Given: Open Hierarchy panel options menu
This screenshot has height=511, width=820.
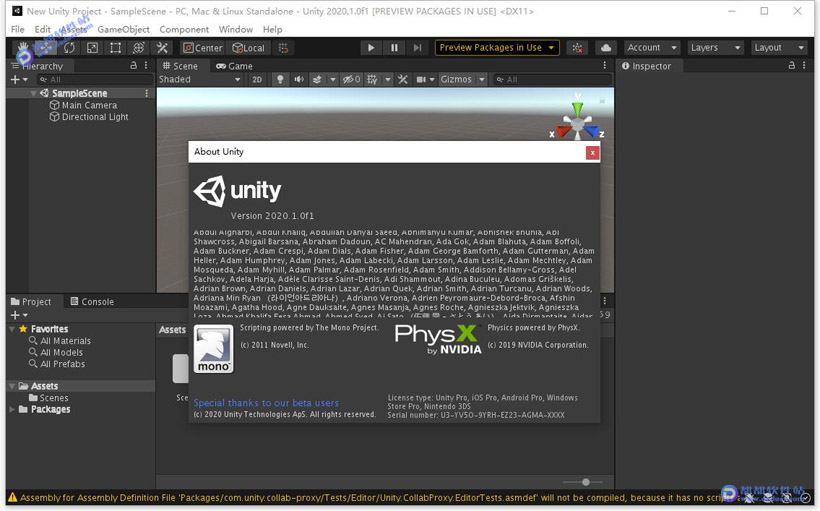Looking at the screenshot, I should point(146,65).
